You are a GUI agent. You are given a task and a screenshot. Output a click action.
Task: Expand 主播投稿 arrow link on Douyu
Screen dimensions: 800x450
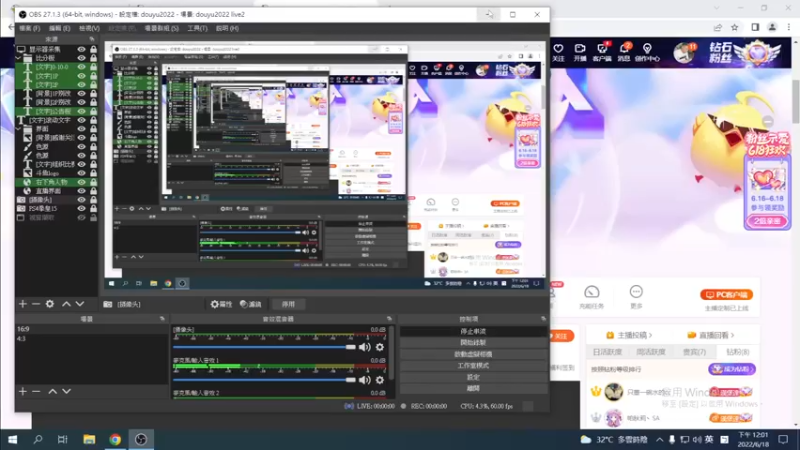[x=629, y=335]
